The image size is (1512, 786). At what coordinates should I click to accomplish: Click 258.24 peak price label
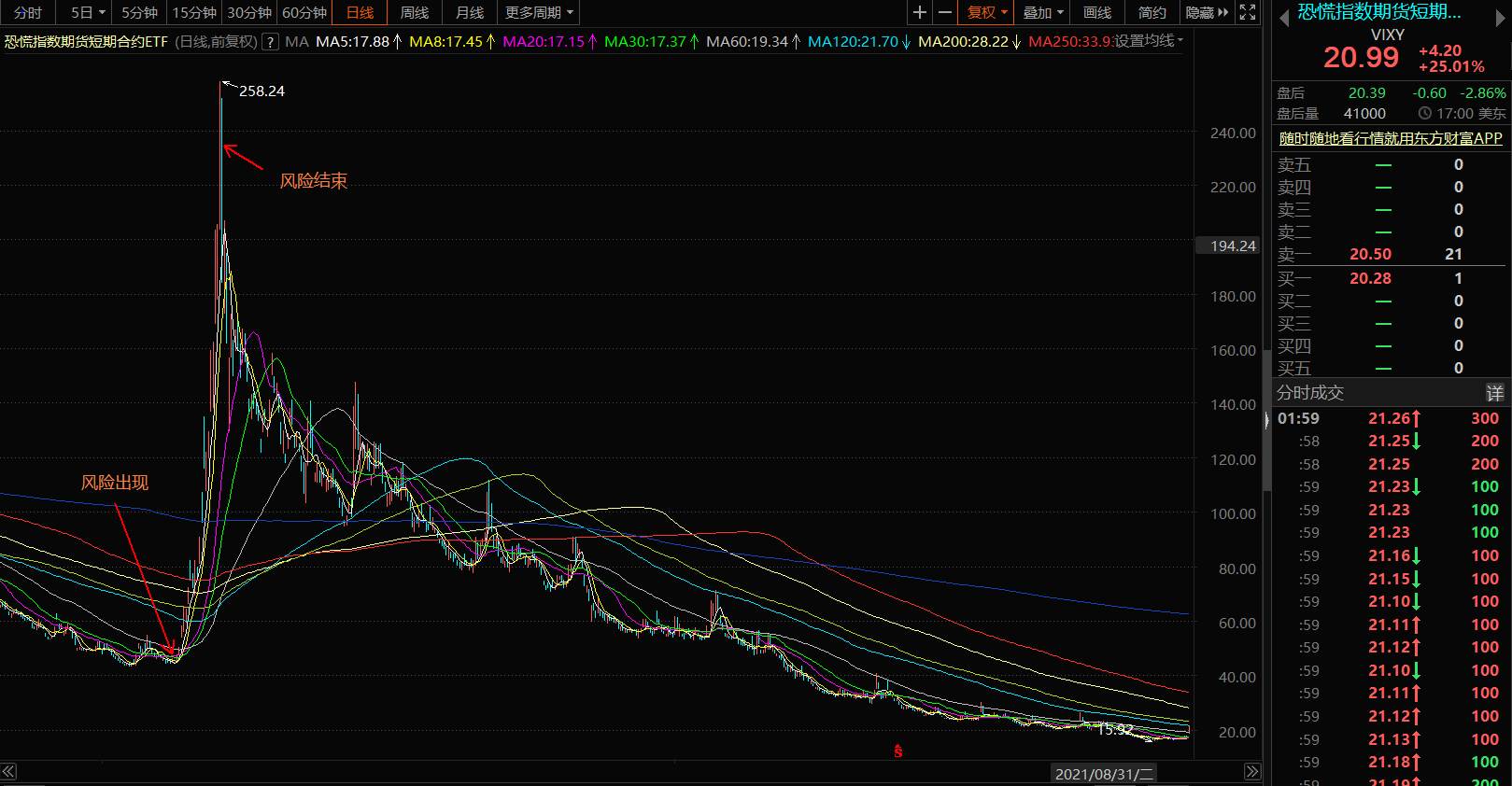(261, 91)
